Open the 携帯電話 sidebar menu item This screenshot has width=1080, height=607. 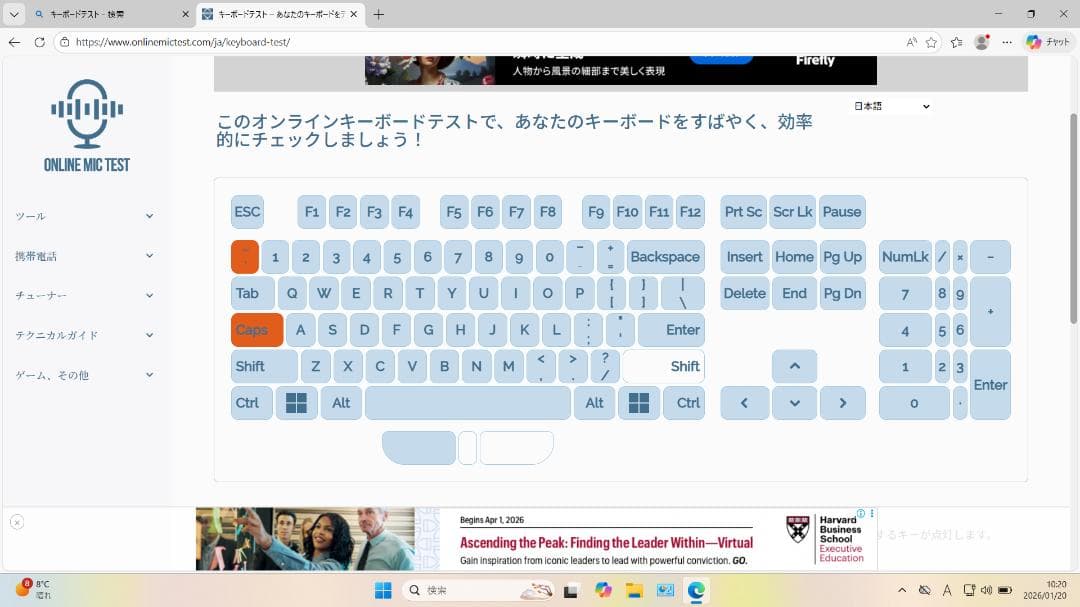click(x=84, y=256)
